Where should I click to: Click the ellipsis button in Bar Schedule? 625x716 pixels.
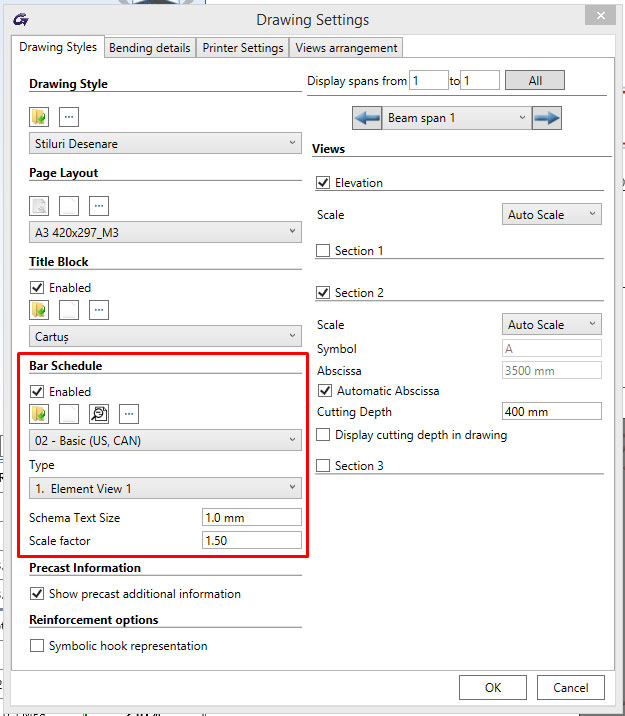[129, 413]
